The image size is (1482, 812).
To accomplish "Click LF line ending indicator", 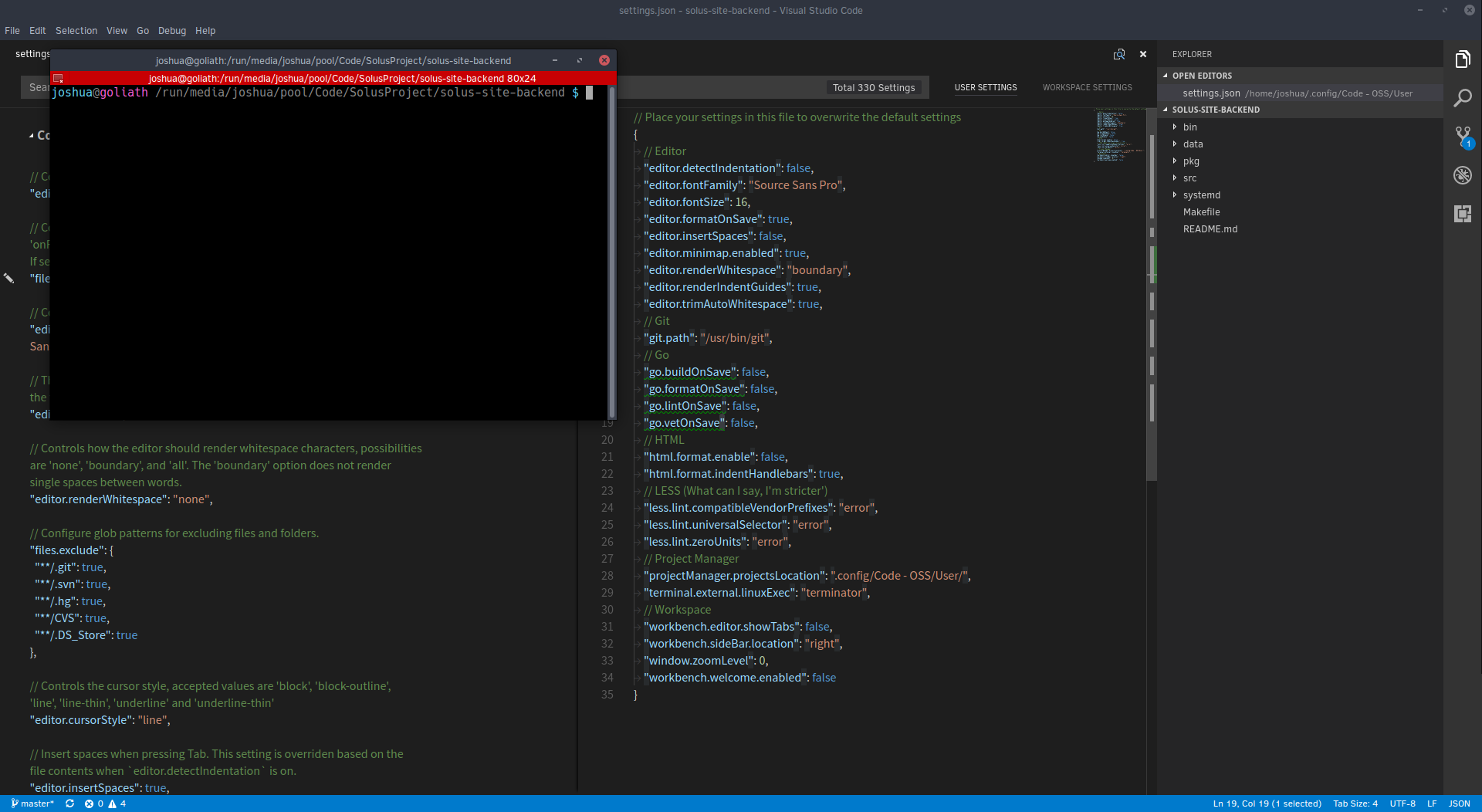I will [1432, 804].
